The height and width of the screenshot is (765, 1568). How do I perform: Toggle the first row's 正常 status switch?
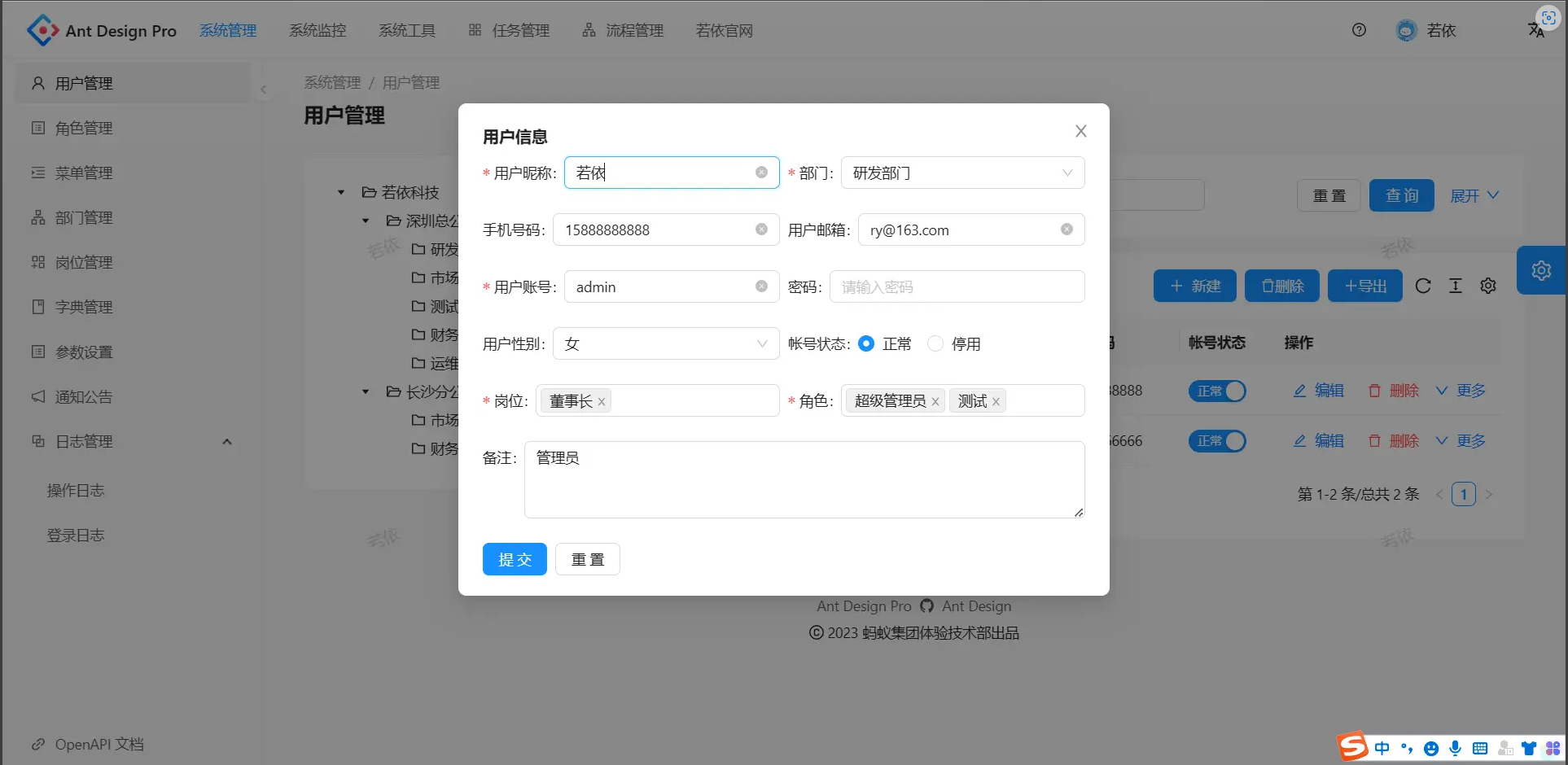[x=1217, y=391]
